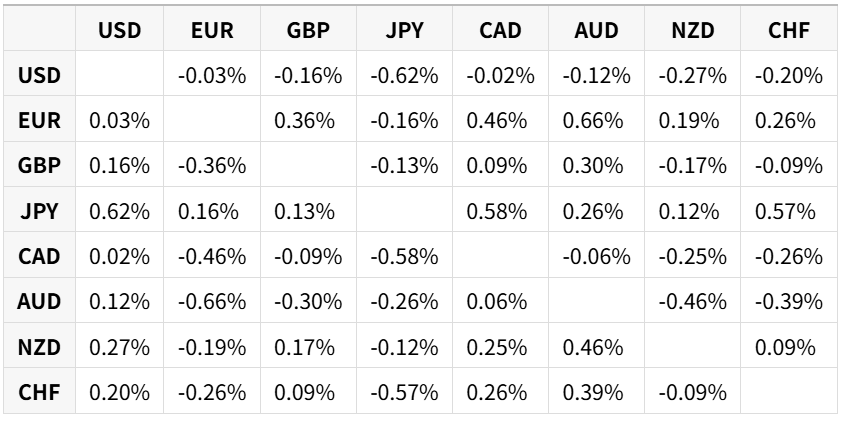This screenshot has width=845, height=421.
Task: Select the CHF row header
Action: 39,391
